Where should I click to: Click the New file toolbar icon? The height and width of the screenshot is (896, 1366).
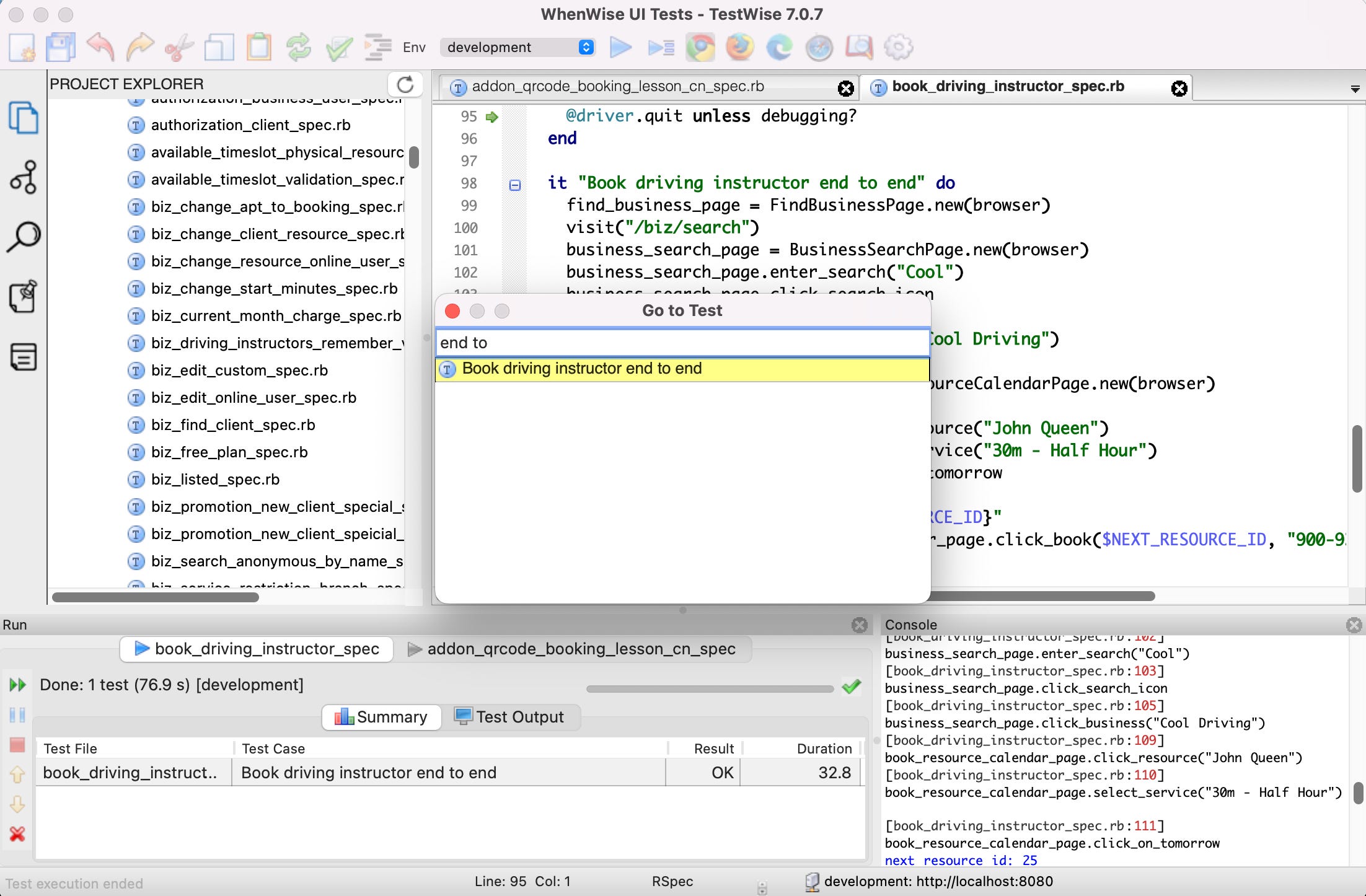tap(22, 48)
